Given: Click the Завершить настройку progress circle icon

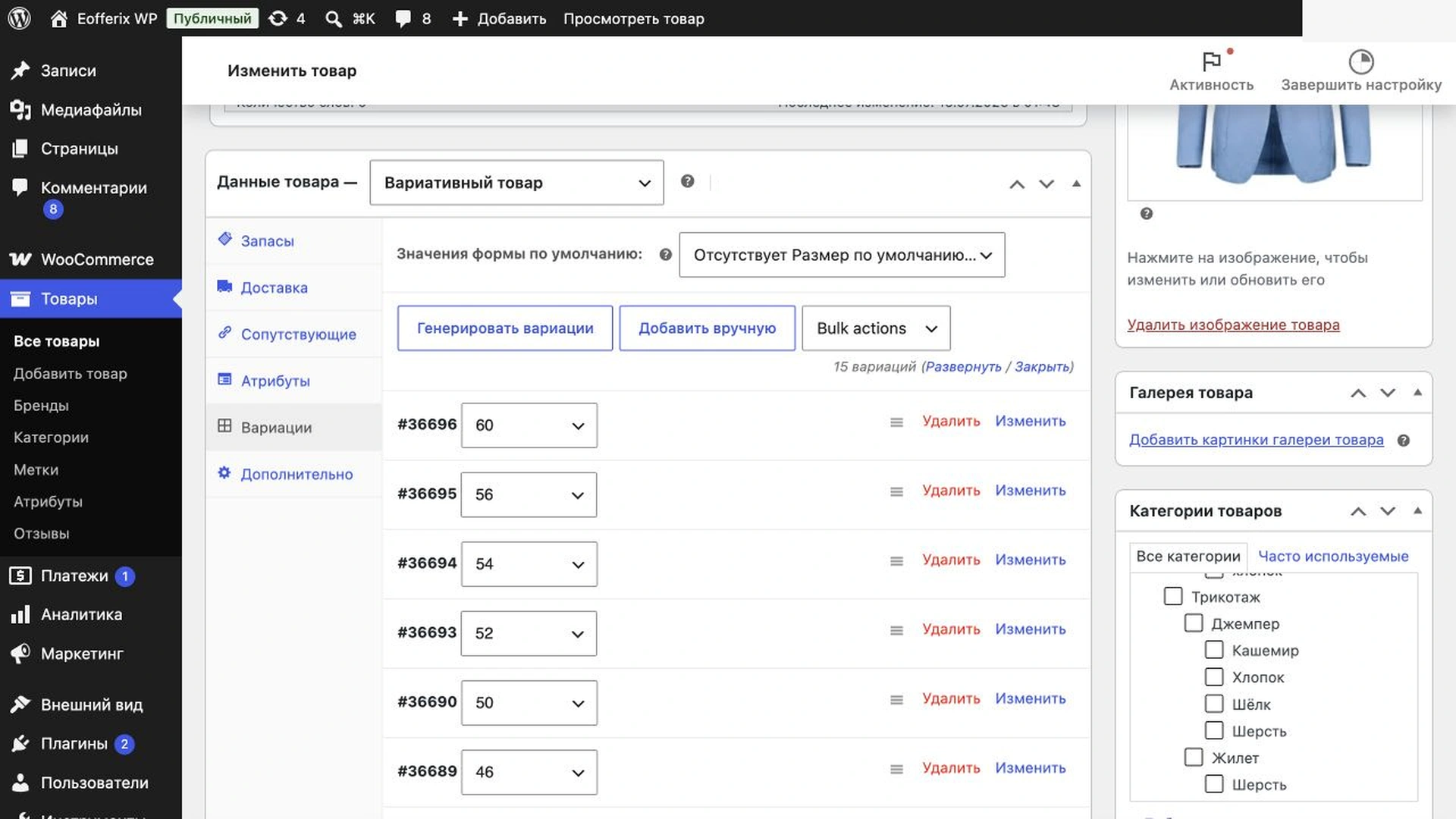Looking at the screenshot, I should pyautogui.click(x=1361, y=61).
